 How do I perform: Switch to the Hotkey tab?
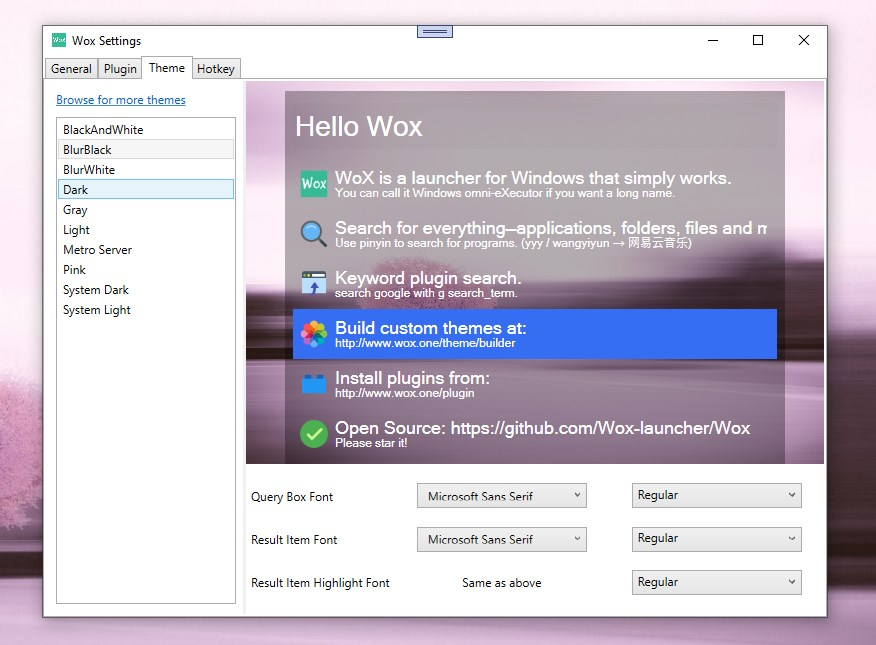click(216, 69)
